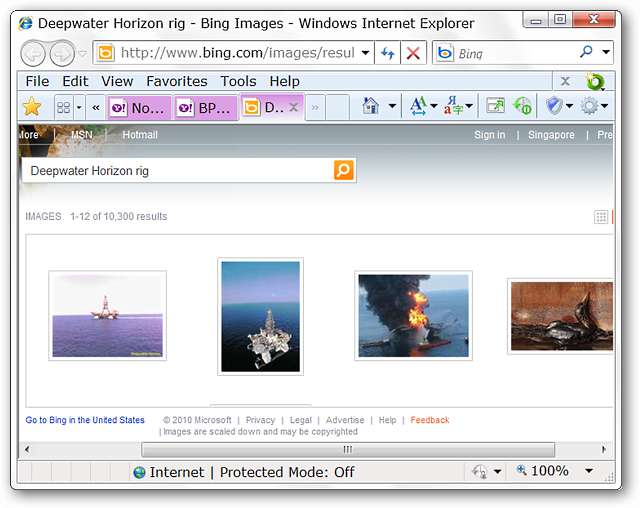Click the horizontal scrollbar right arrow
Viewport: 640px width, 508px height.
(604, 450)
